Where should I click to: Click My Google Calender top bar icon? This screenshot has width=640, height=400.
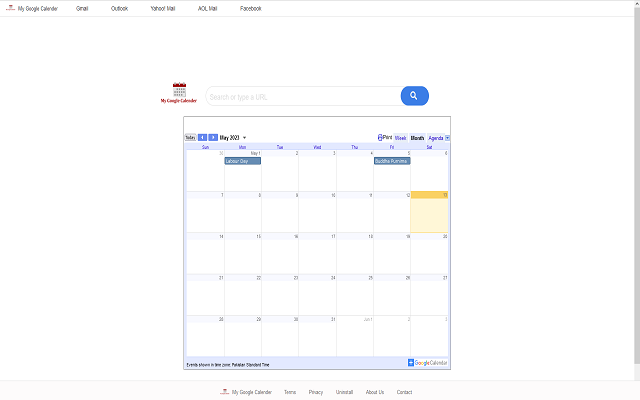tap(10, 8)
